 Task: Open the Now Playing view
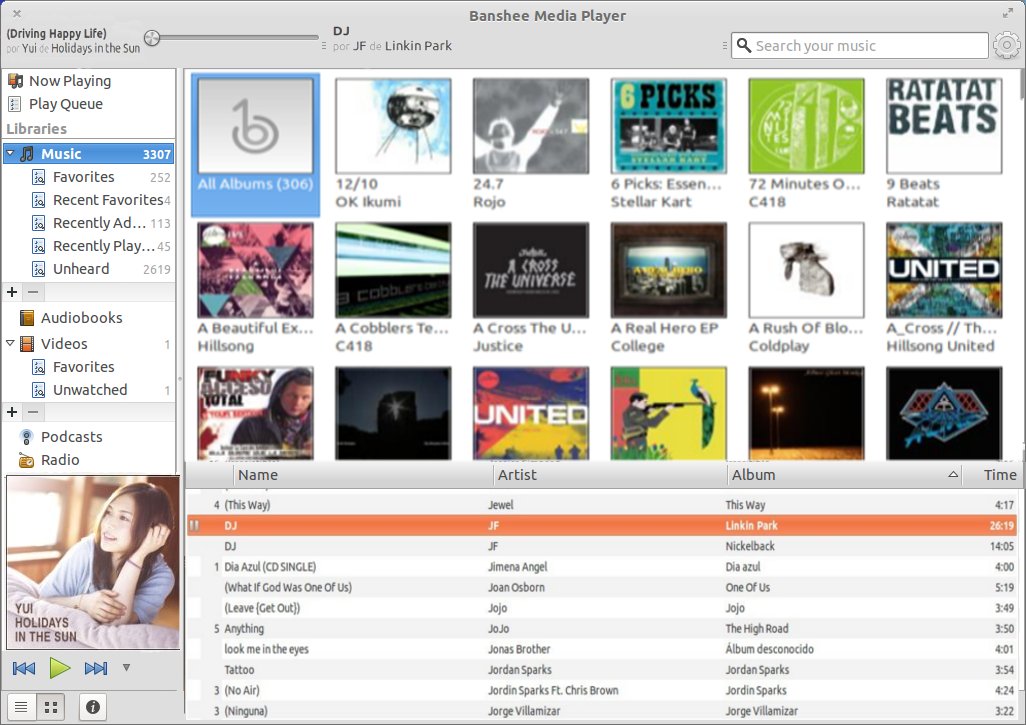pos(69,80)
